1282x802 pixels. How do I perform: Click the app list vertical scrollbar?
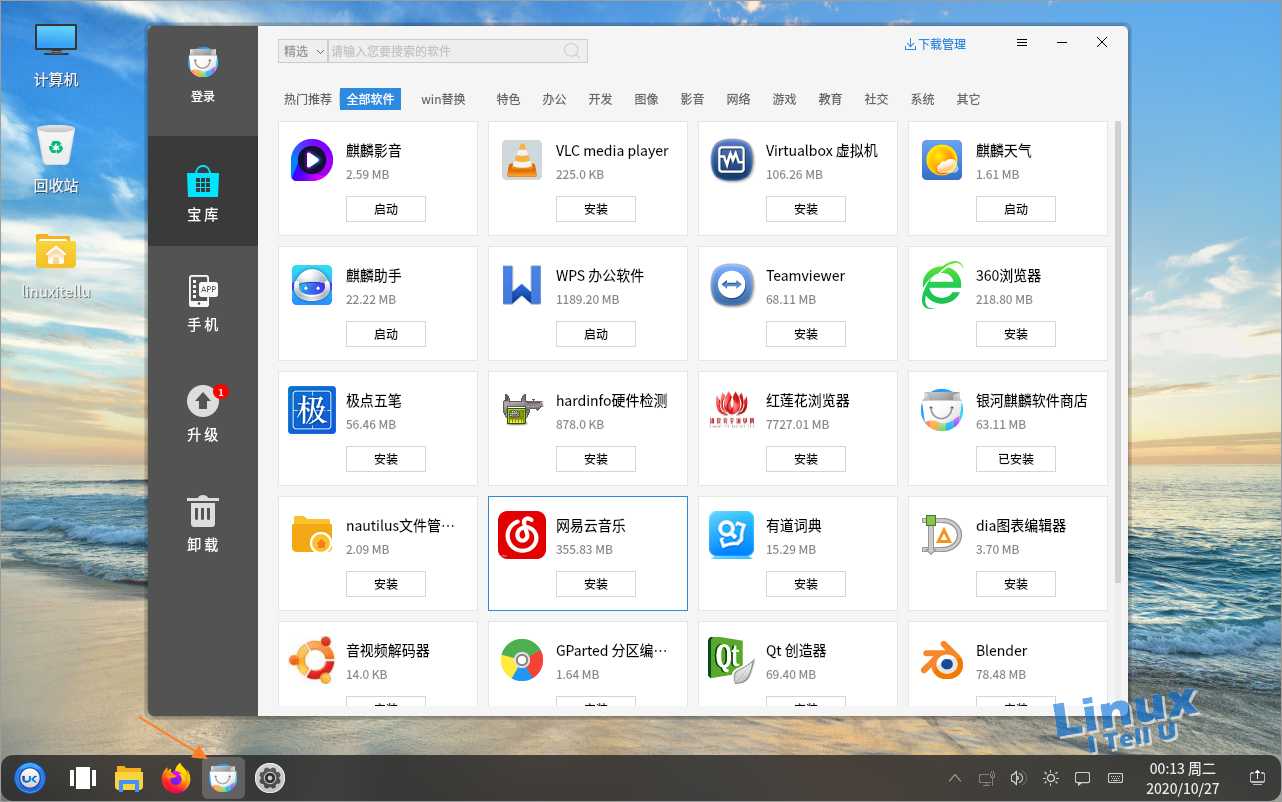coord(1118,351)
